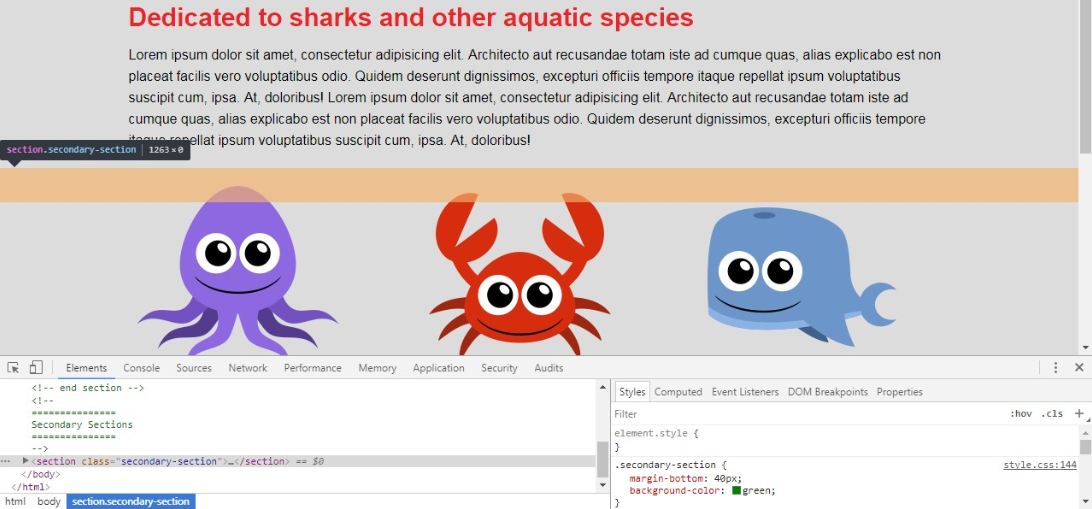This screenshot has width=1092, height=509.
Task: Open the style.css:144 source link
Action: 1040,465
